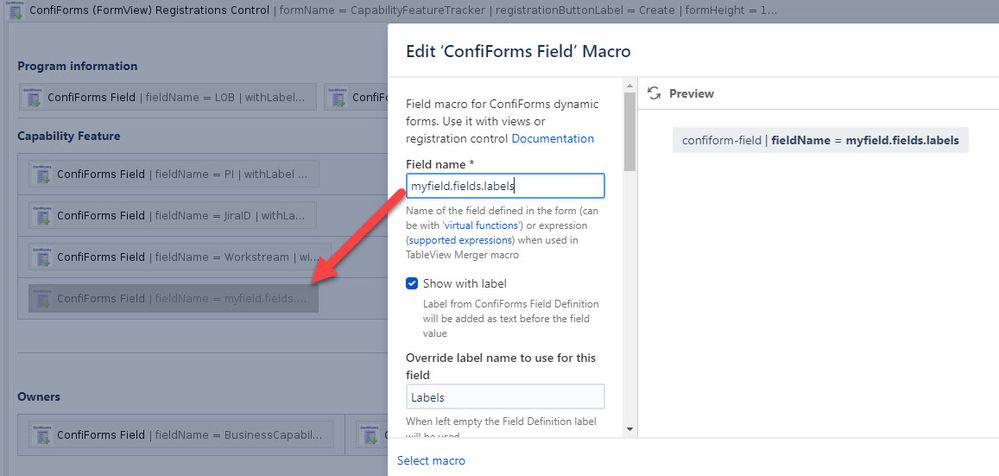Click the Field name * label

[440, 164]
